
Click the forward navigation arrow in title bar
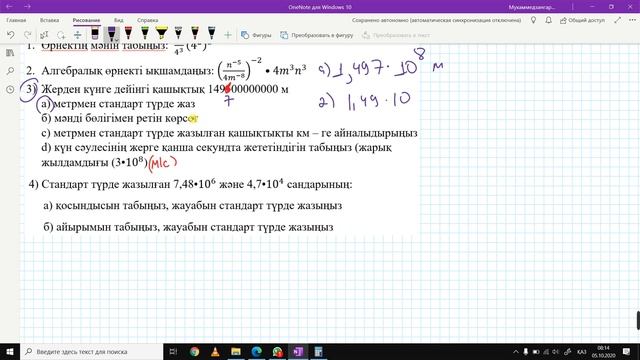coord(27,7)
